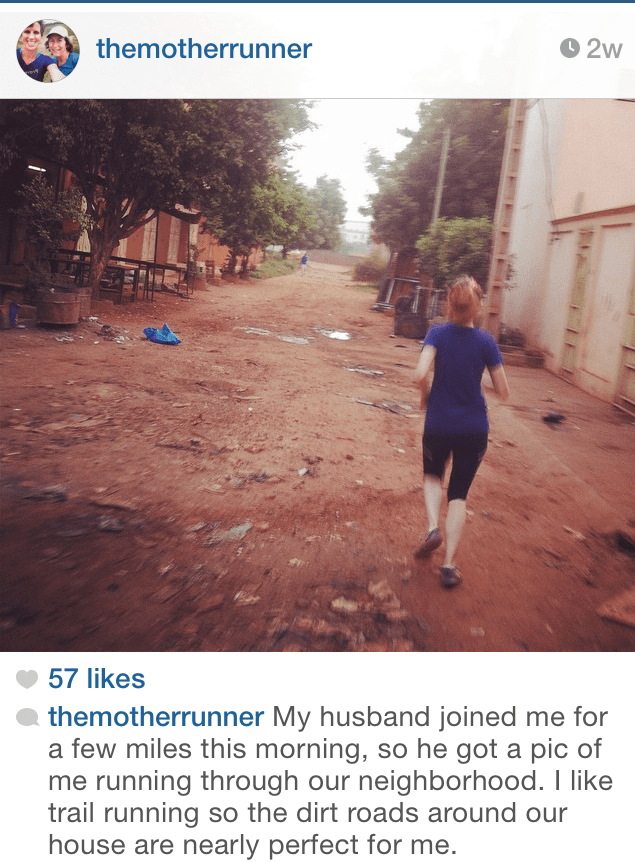This screenshot has height=862, width=635.
Task: Click the runner's raised shoe in the photo
Action: 428,543
